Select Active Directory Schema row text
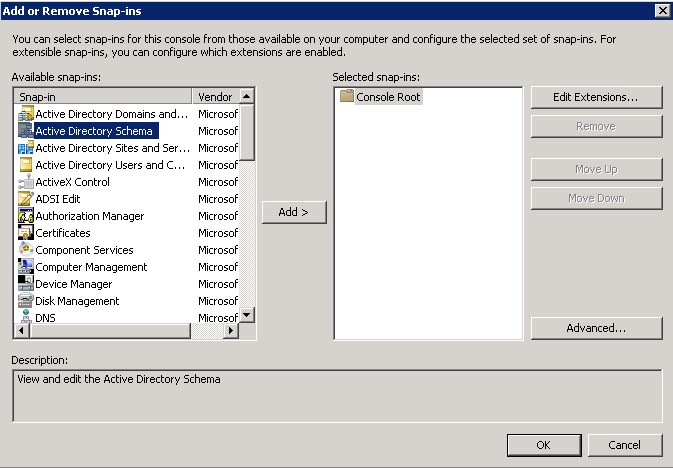Viewport: 673px width, 468px height. click(x=94, y=131)
